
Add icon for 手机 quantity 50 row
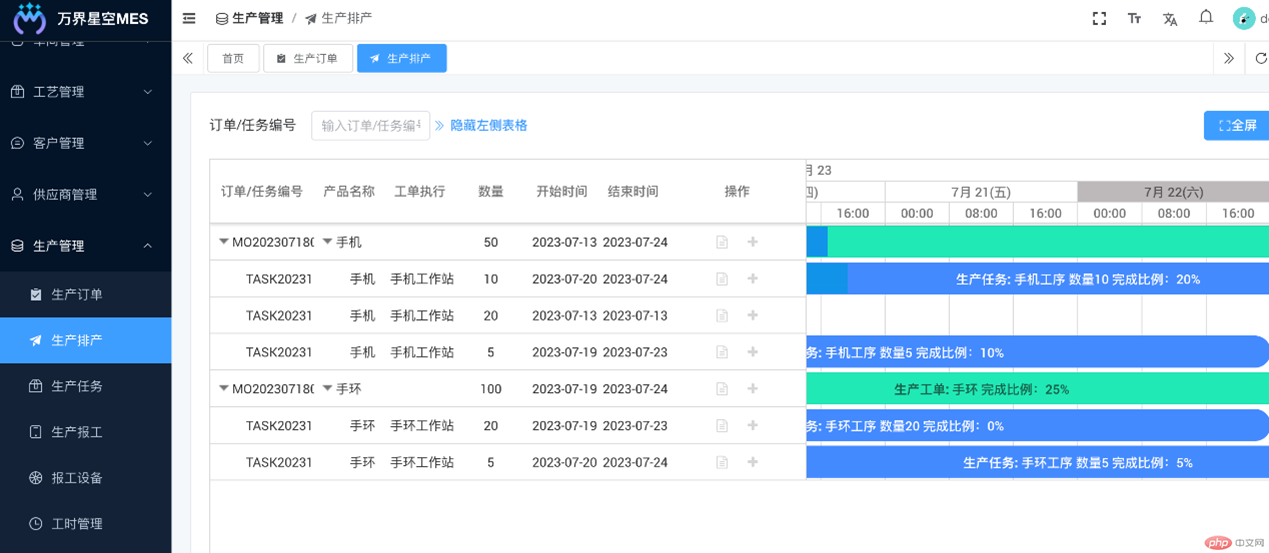tap(753, 242)
